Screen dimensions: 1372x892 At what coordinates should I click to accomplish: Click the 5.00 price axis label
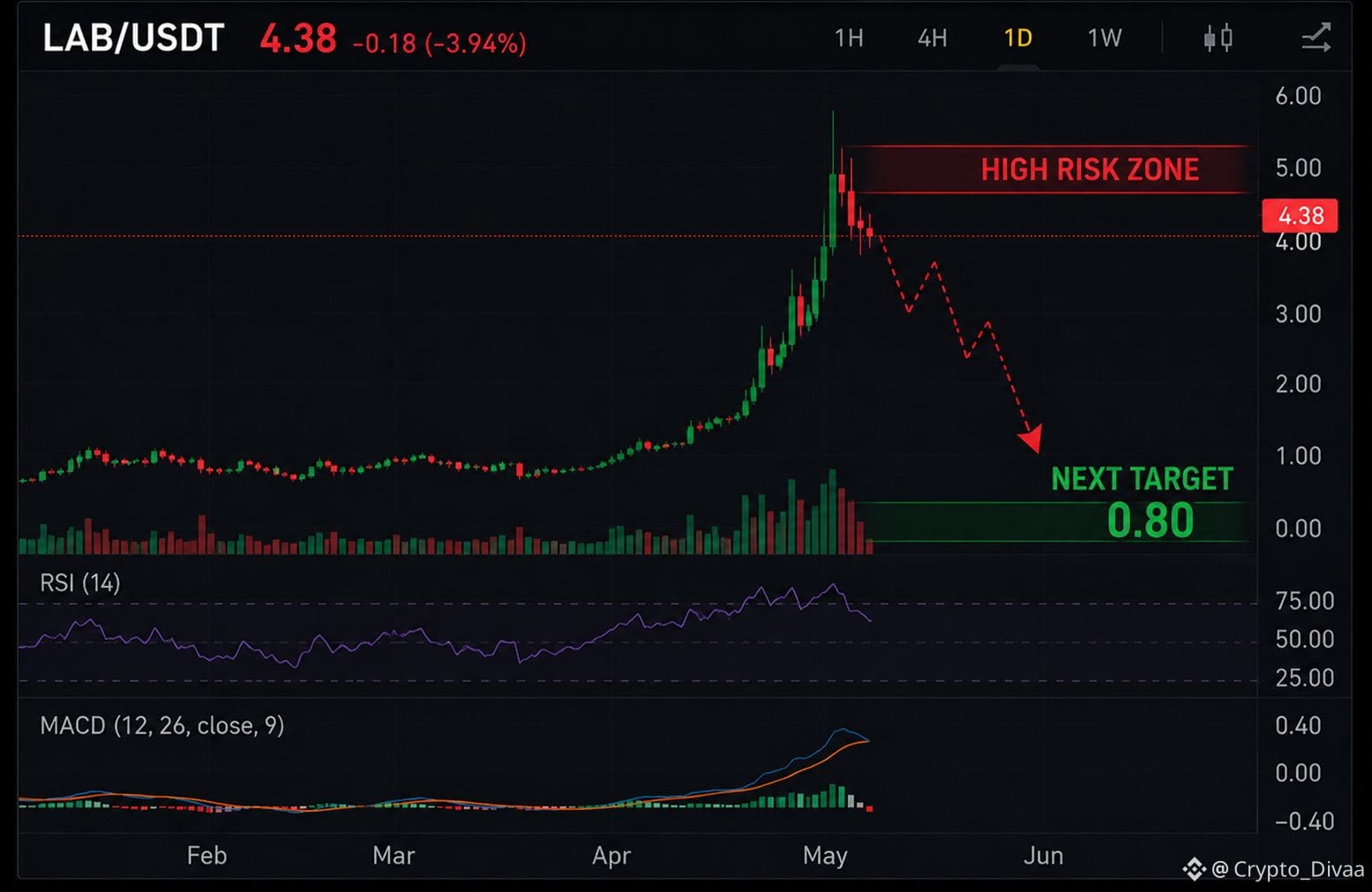point(1299,168)
